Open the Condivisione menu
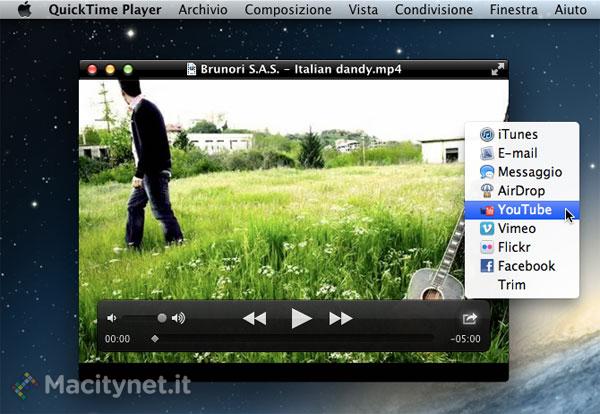The height and width of the screenshot is (414, 600). click(434, 10)
